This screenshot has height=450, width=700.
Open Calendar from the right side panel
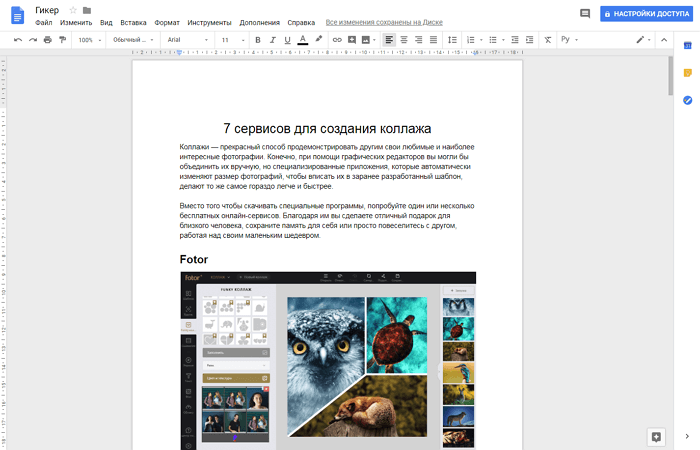(x=687, y=45)
